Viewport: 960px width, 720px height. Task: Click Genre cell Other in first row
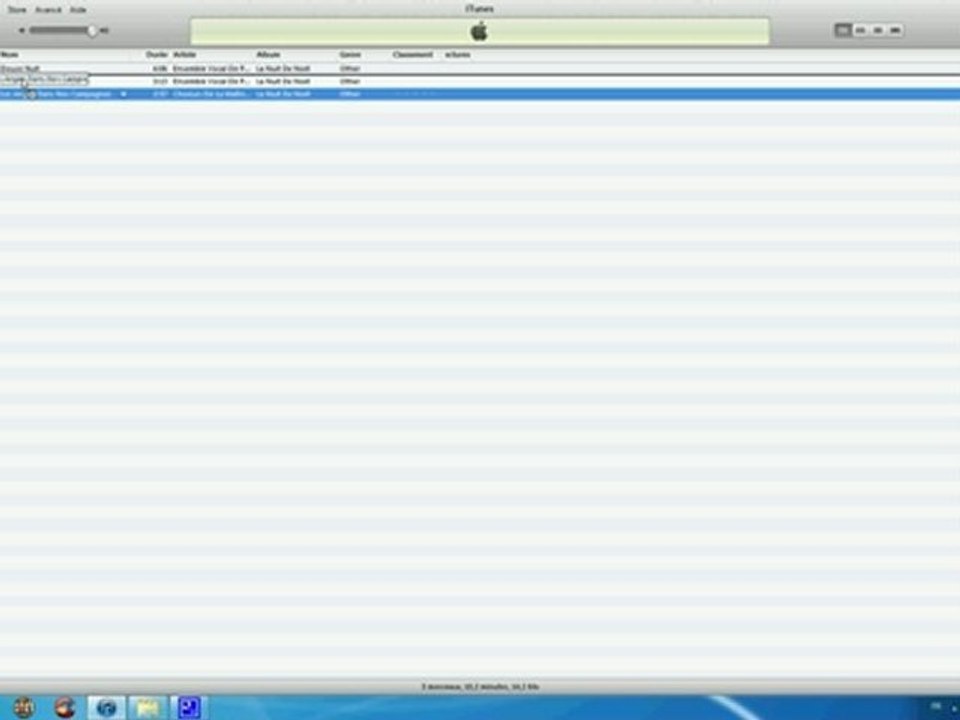pyautogui.click(x=350, y=69)
